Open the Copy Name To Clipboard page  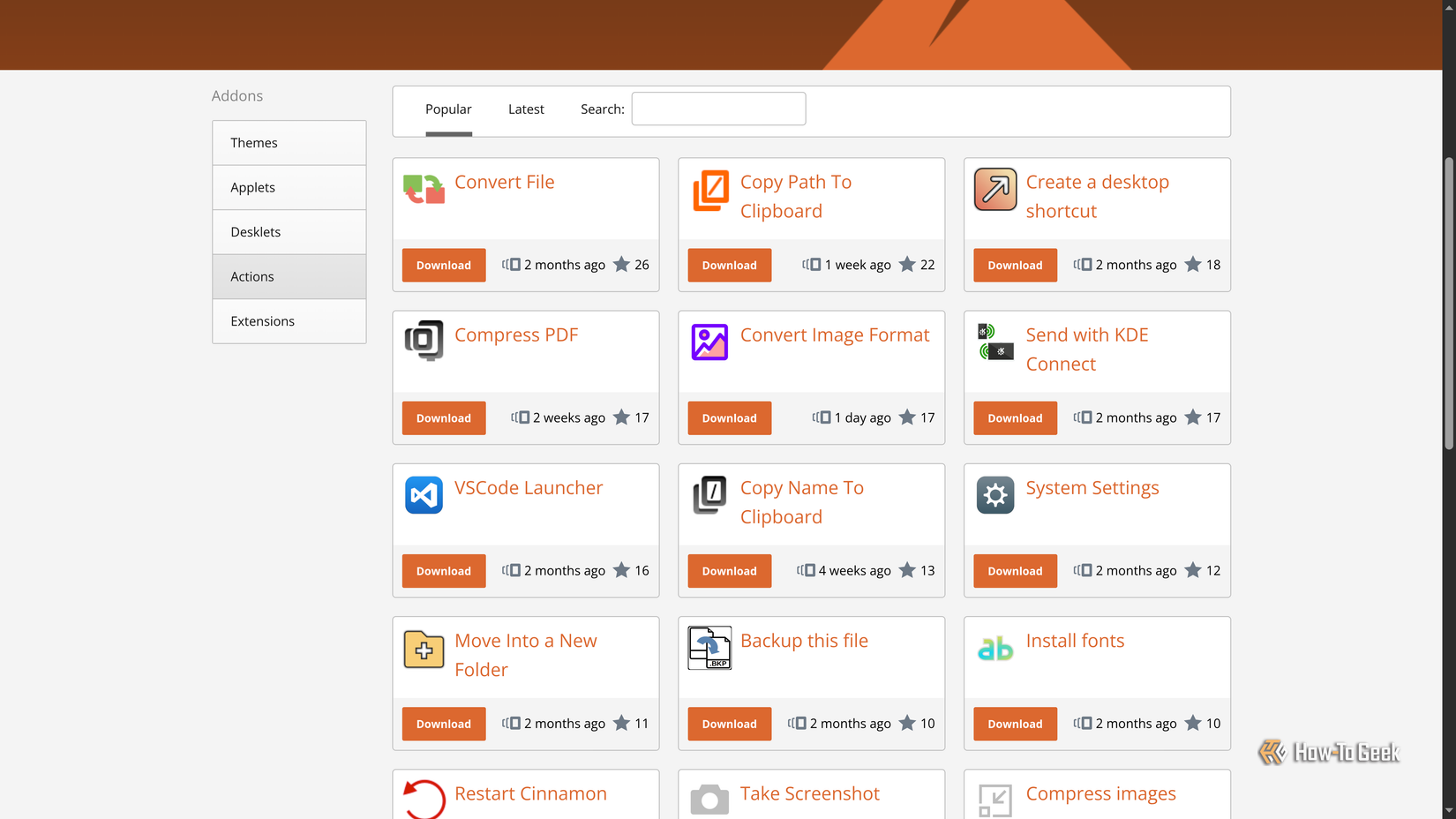click(801, 501)
